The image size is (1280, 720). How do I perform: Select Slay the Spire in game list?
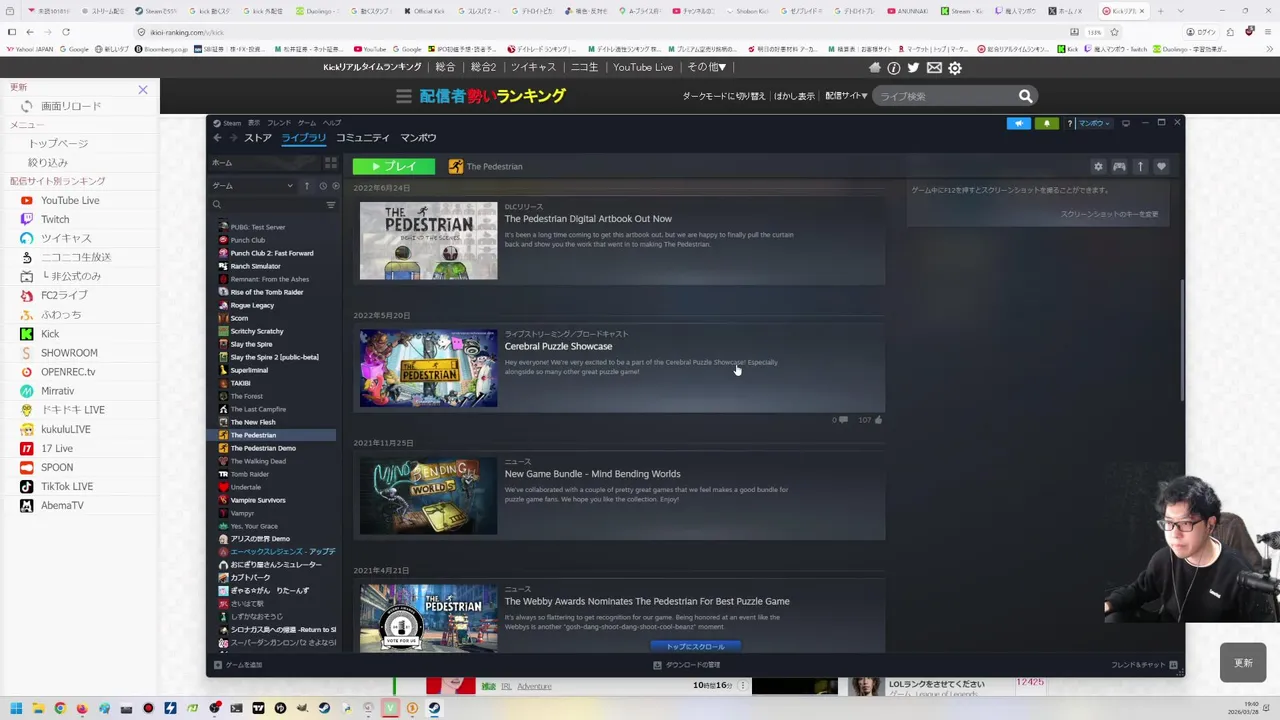[251, 344]
